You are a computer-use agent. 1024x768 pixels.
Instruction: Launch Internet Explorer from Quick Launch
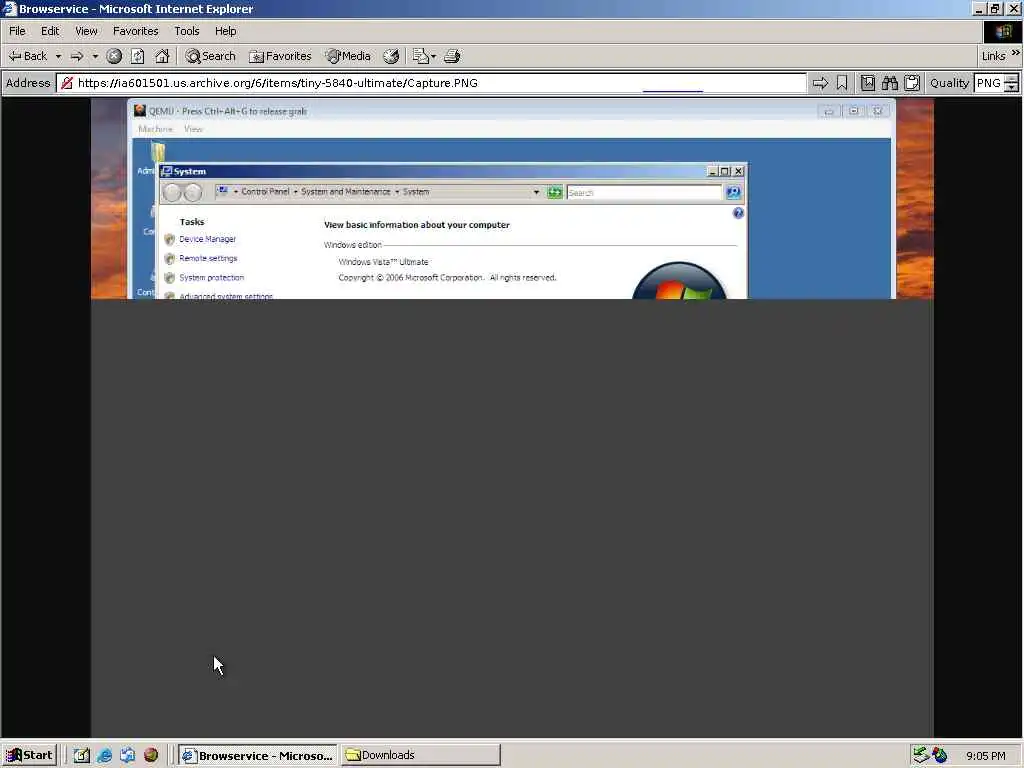(x=104, y=755)
